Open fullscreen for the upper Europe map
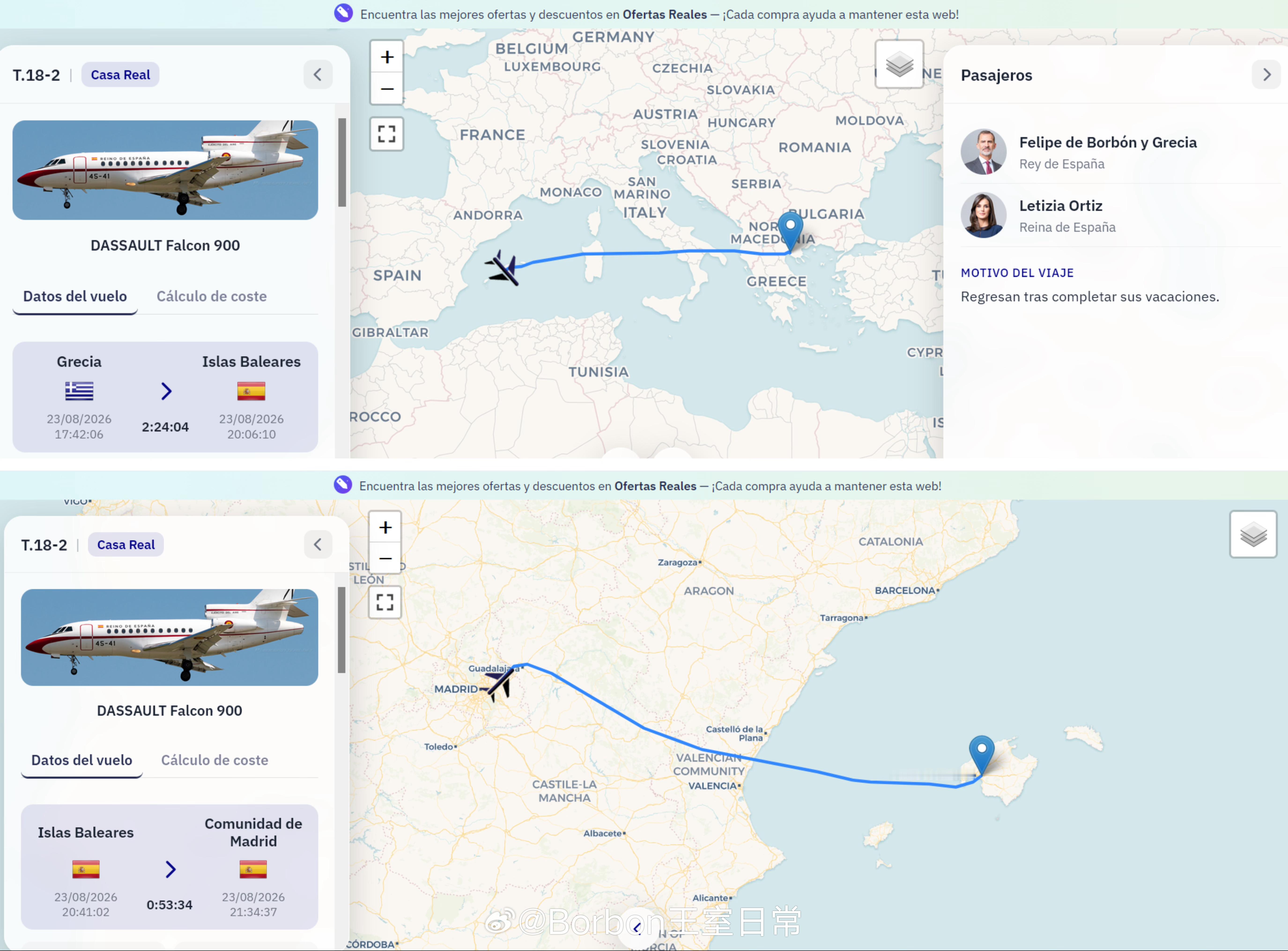 [x=387, y=134]
